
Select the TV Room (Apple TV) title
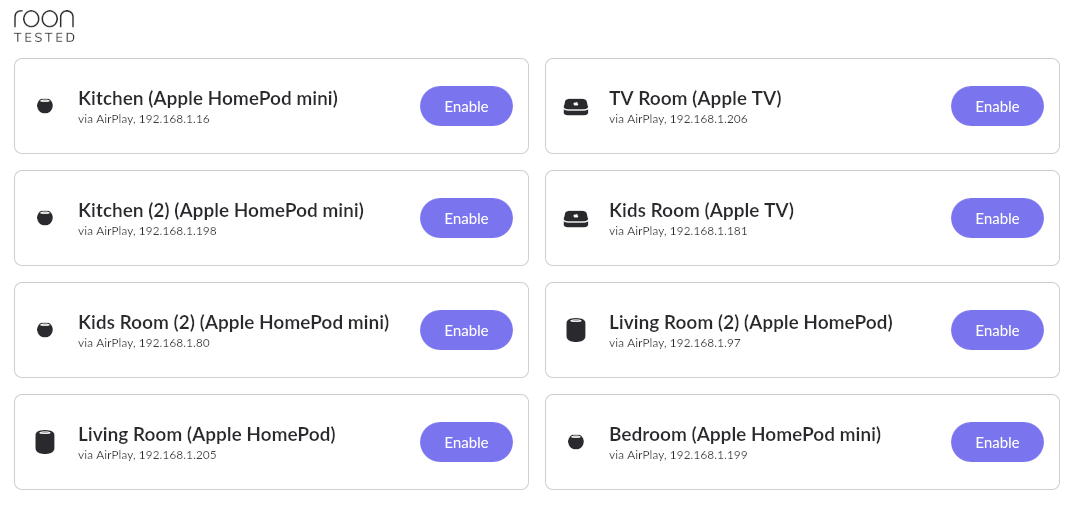[x=695, y=99]
